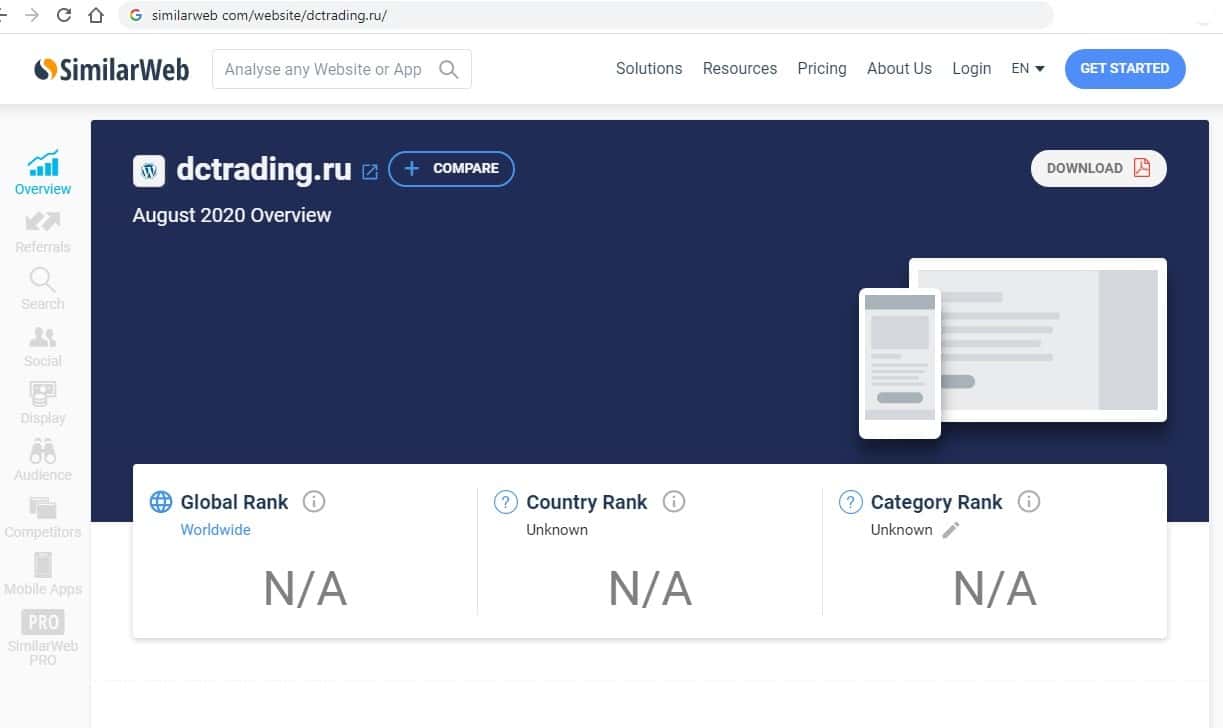Viewport: 1223px width, 728px height.
Task: Click the search magnifier icon
Action: (449, 69)
